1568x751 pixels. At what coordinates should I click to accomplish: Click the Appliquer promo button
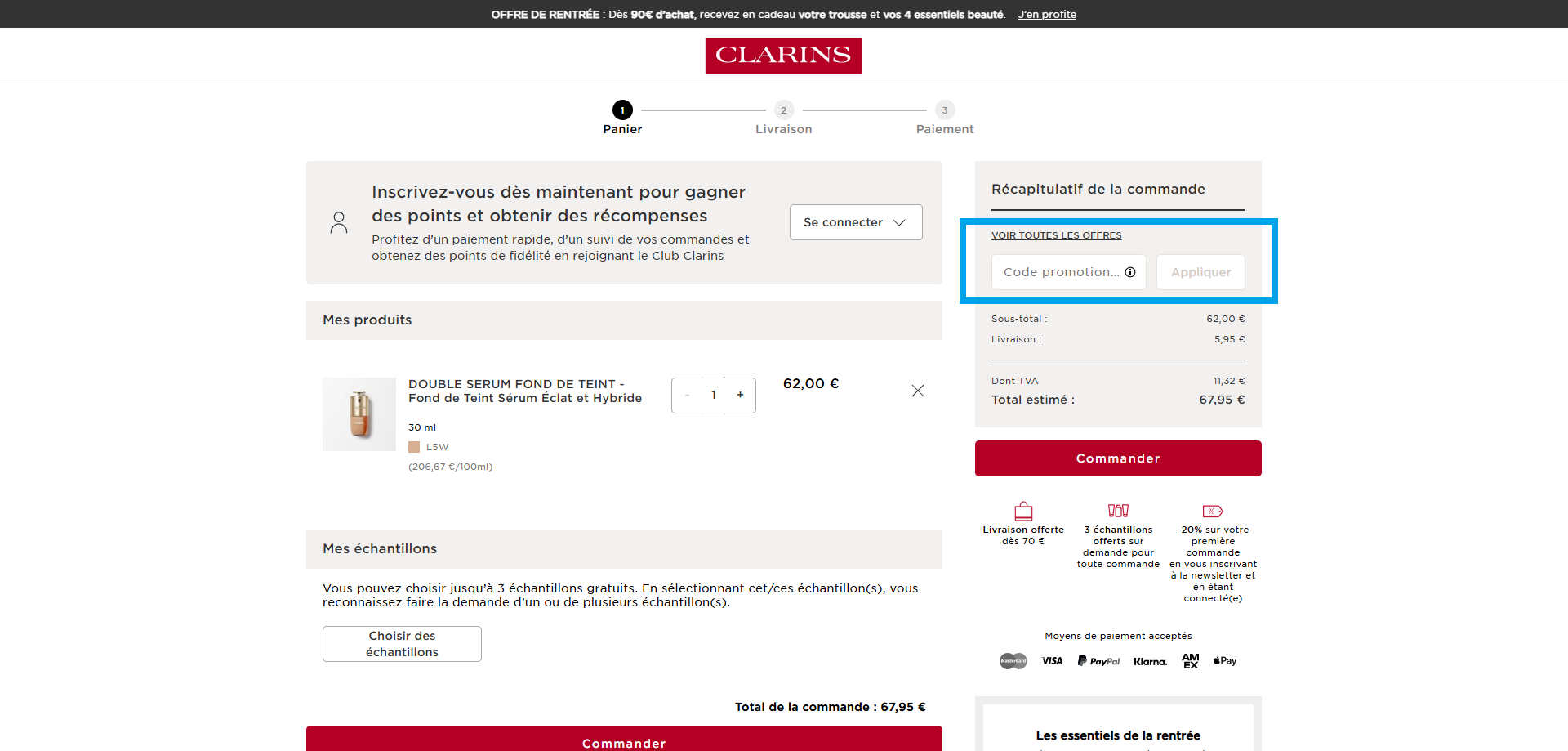pos(1200,272)
